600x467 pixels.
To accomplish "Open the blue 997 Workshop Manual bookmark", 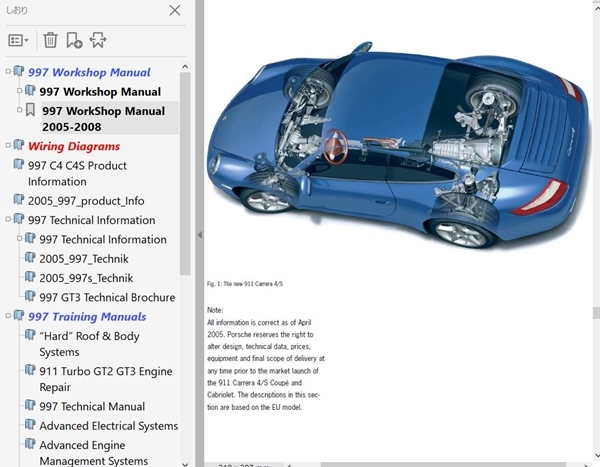I will click(x=89, y=72).
